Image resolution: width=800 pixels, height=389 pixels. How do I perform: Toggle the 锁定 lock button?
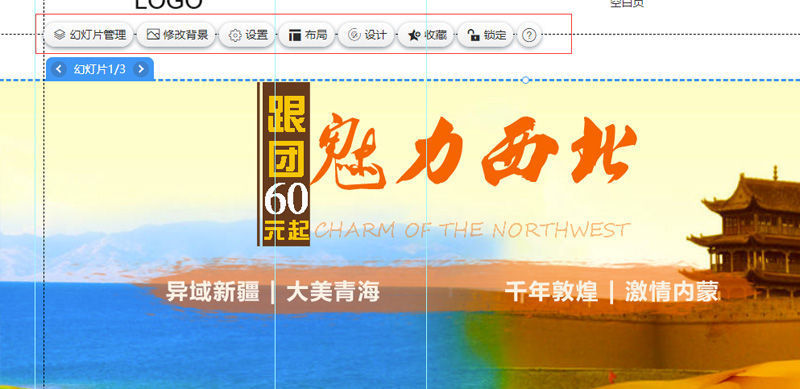486,35
